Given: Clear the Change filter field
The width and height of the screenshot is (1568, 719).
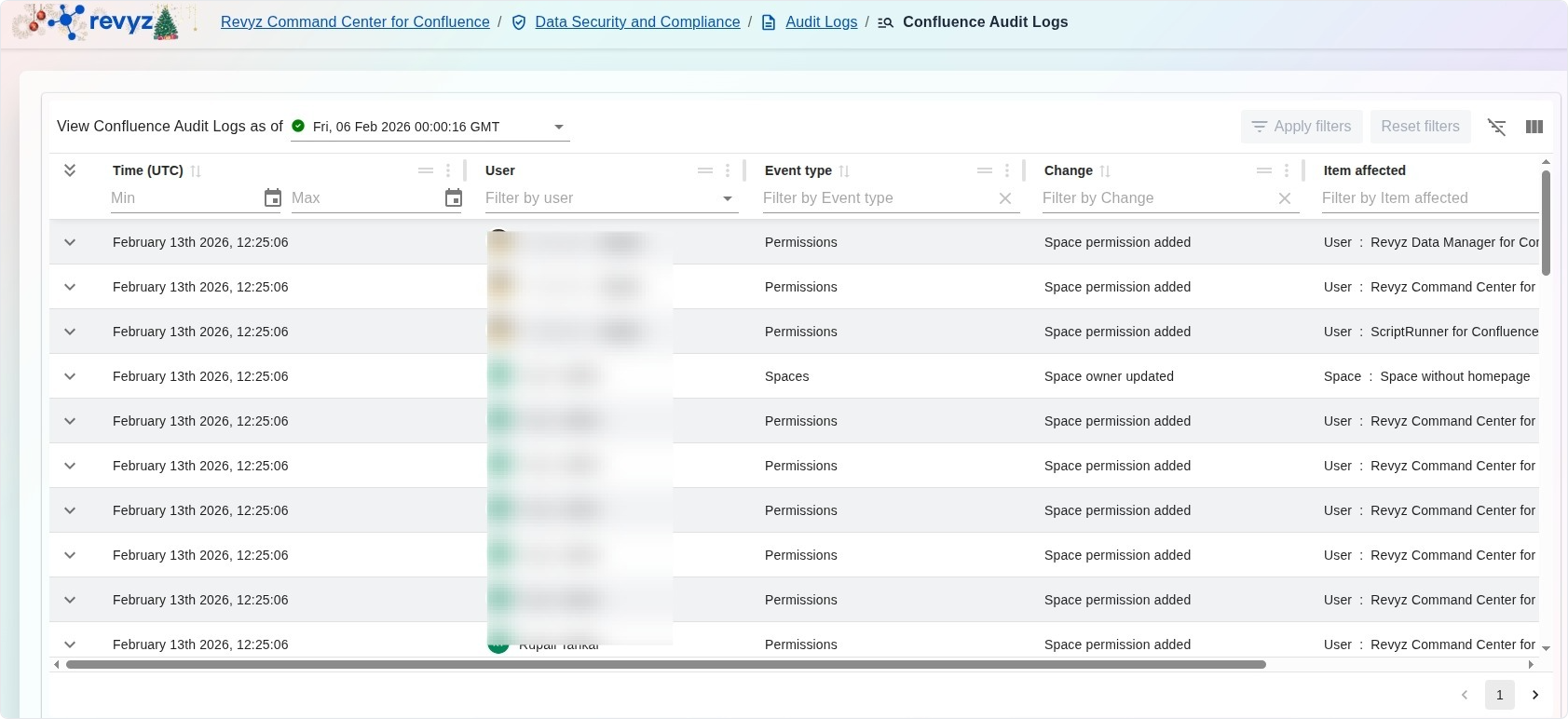Looking at the screenshot, I should coord(1284,198).
